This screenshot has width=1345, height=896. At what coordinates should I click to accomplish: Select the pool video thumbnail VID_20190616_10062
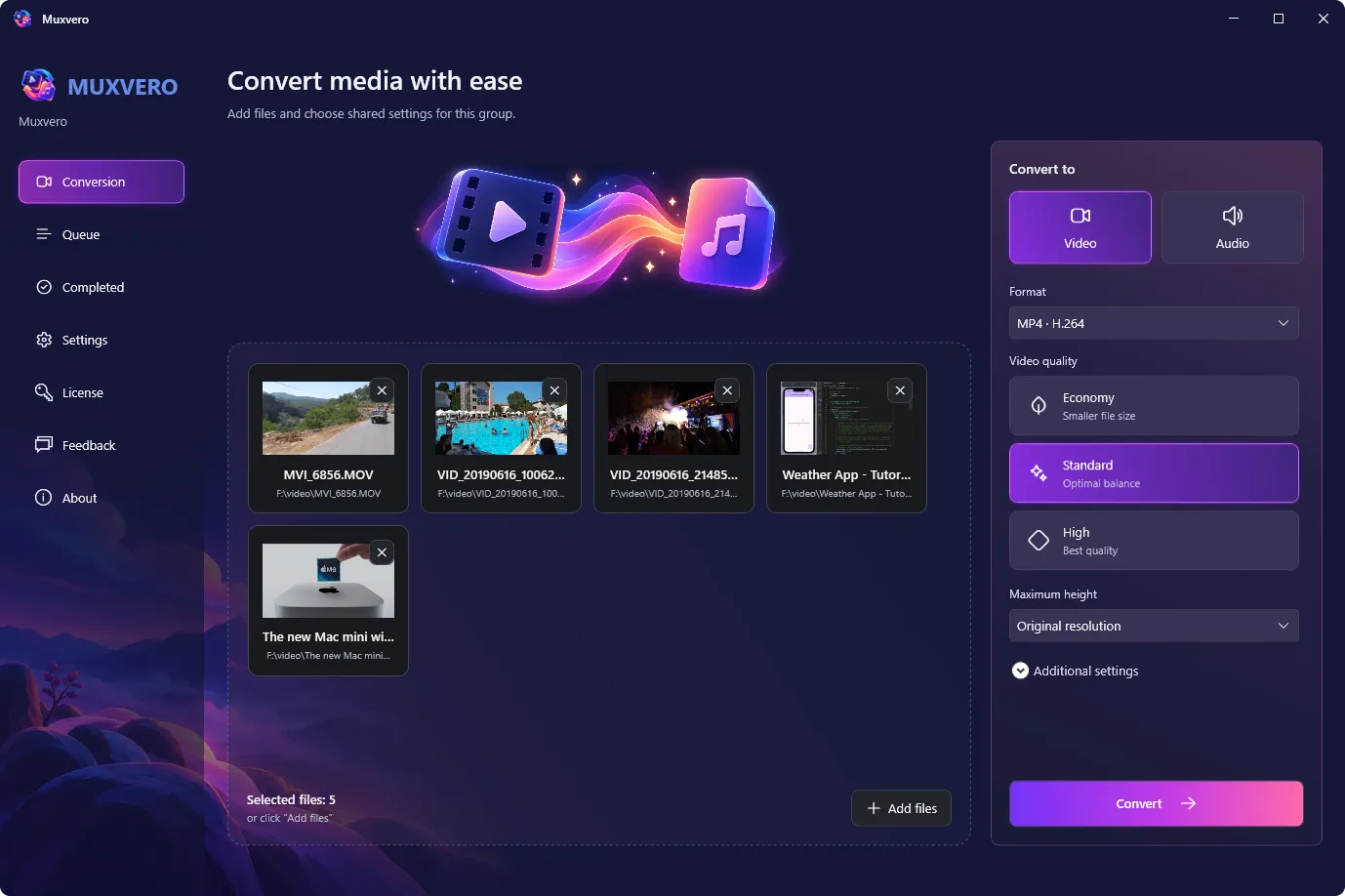pos(501,418)
